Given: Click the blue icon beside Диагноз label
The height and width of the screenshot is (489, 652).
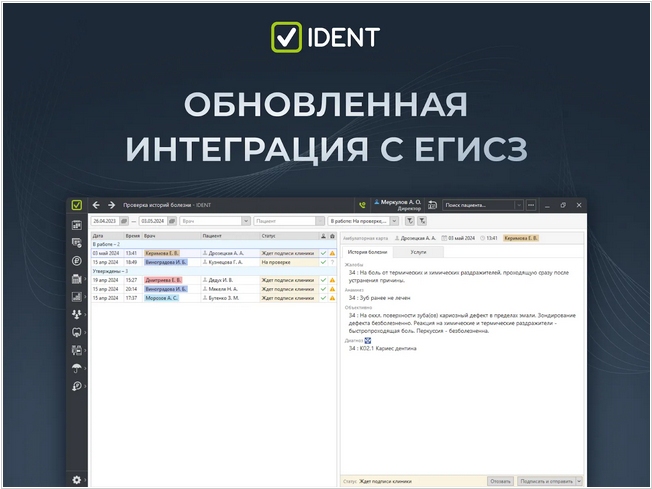Looking at the screenshot, I should (x=368, y=341).
